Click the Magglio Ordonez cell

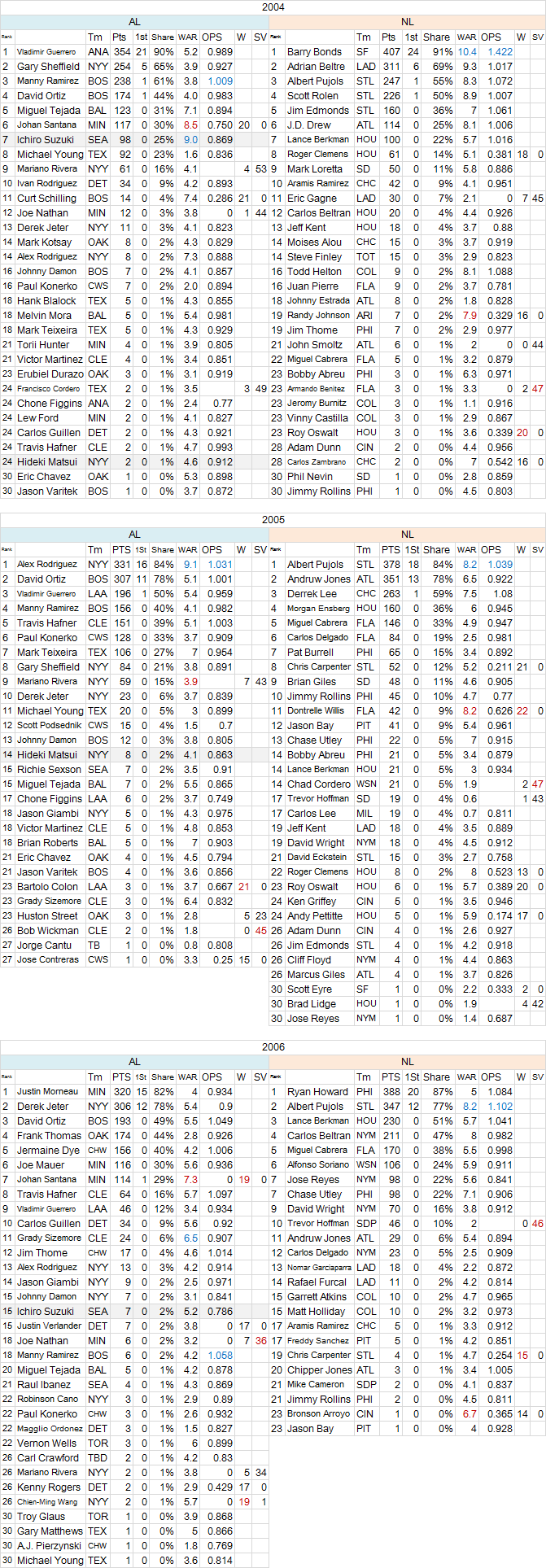[50, 1429]
